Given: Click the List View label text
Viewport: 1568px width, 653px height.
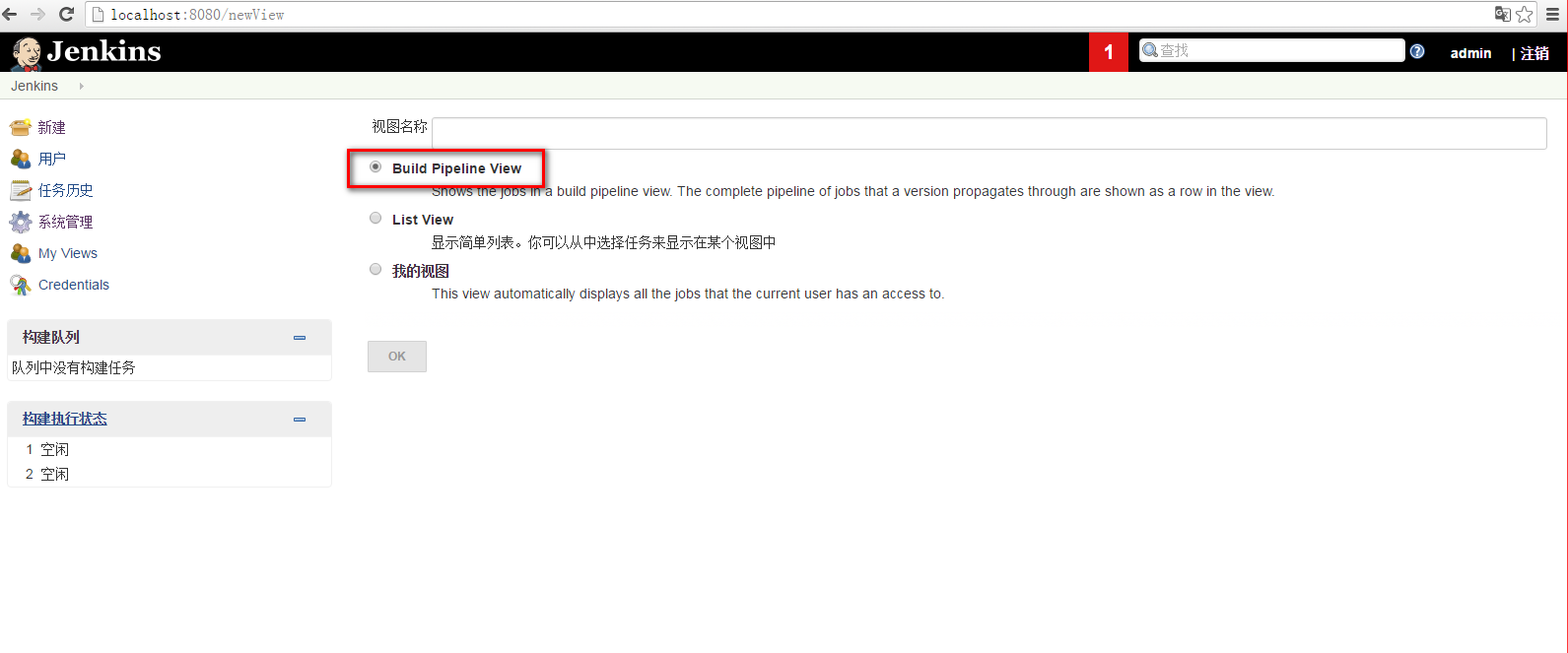Looking at the screenshot, I should point(423,220).
